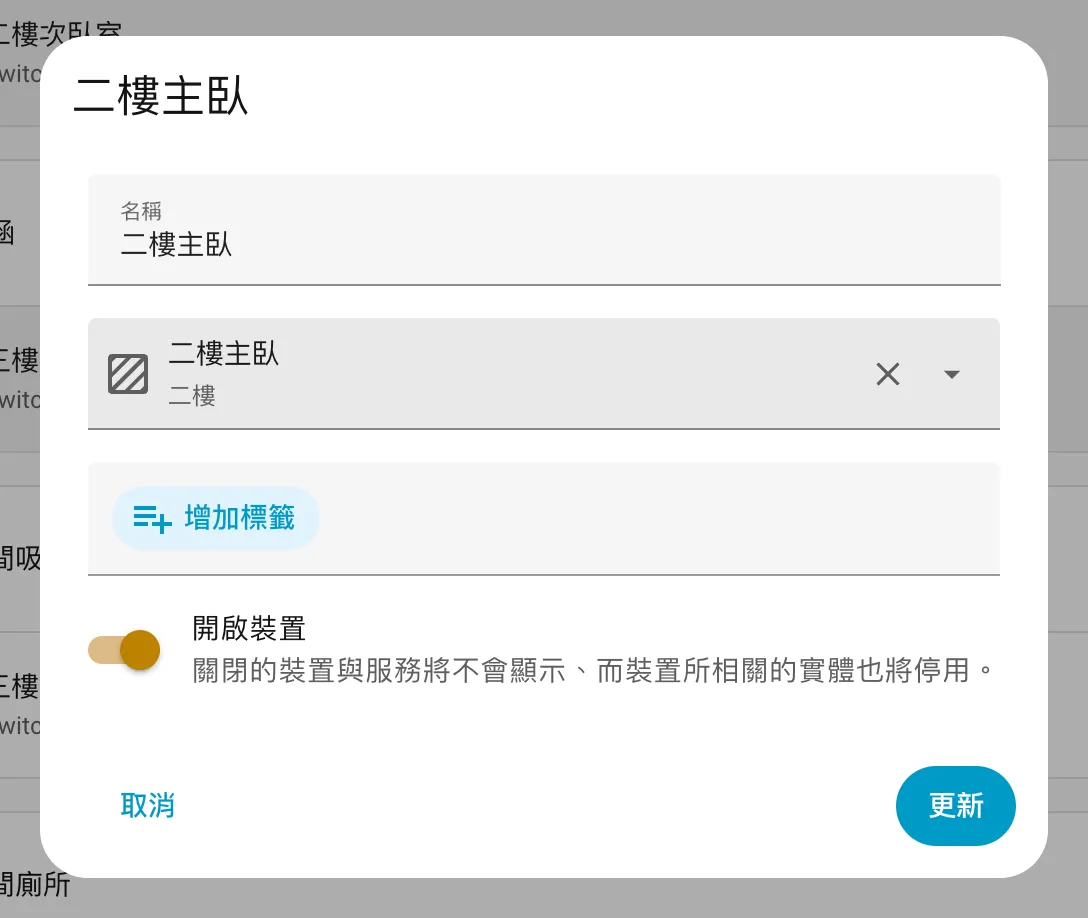Click the 開啟裝置 toggle label text

point(249,629)
